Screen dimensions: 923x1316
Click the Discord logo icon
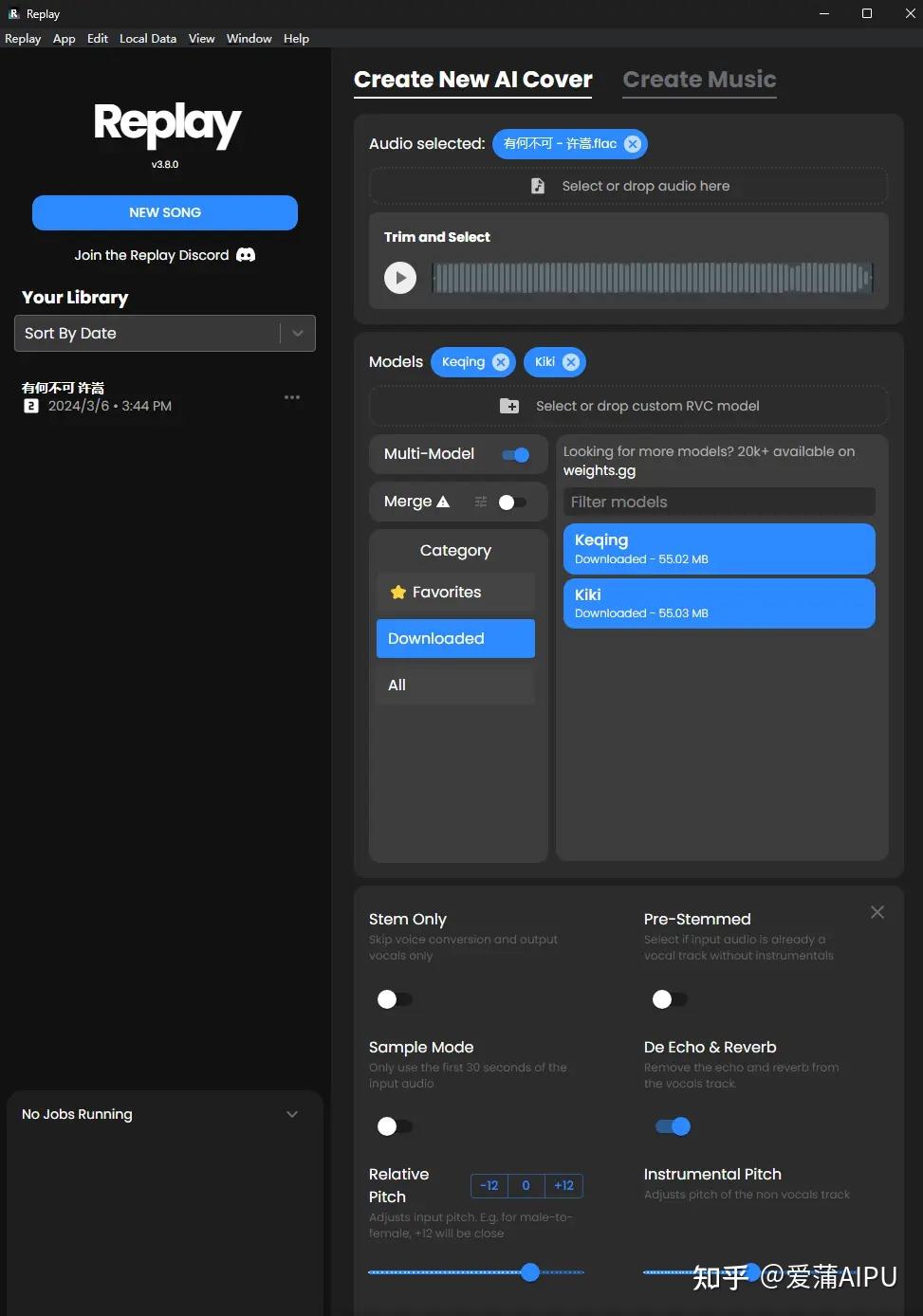246,255
